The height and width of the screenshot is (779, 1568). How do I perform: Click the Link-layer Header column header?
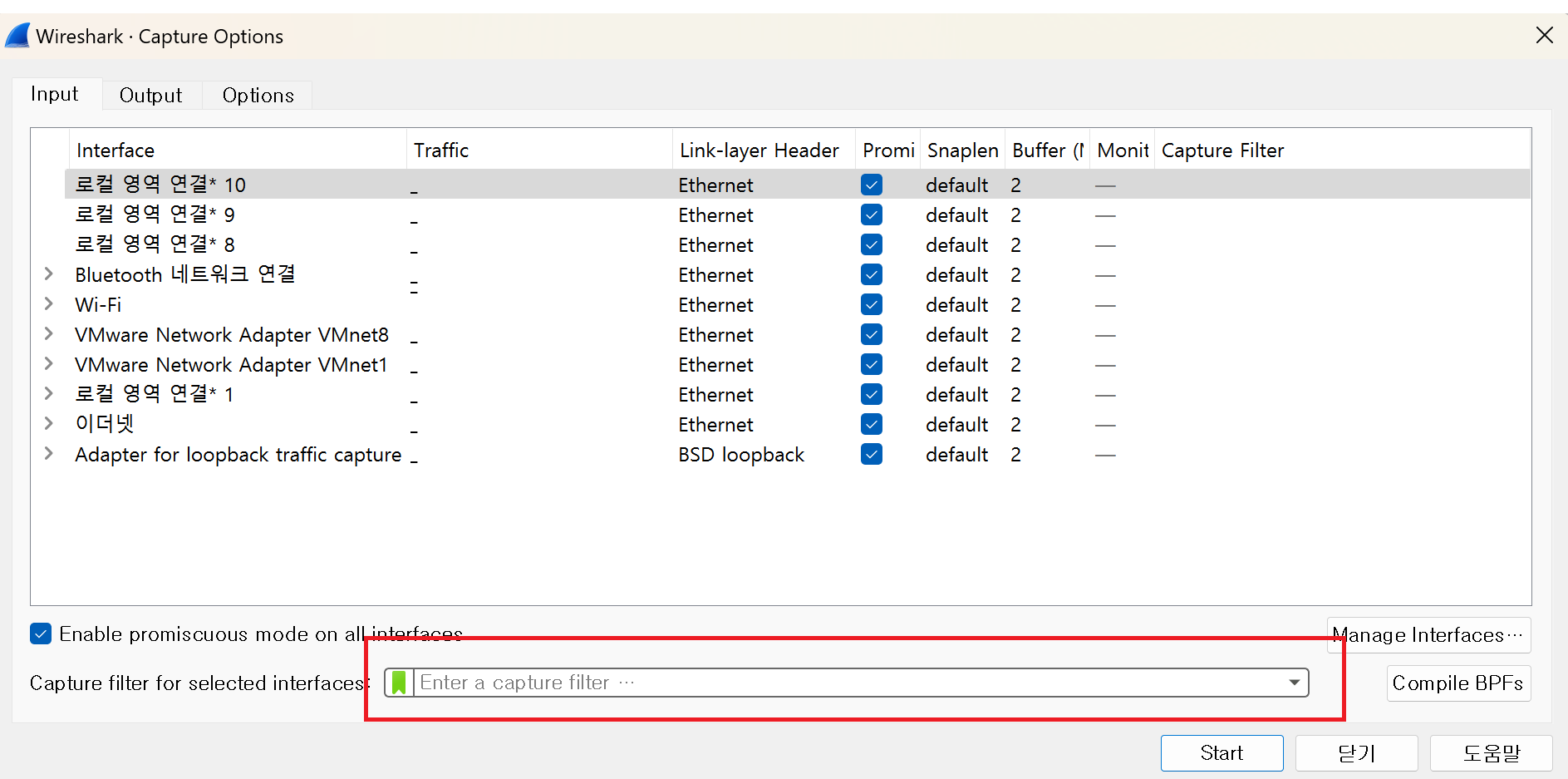pyautogui.click(x=764, y=150)
